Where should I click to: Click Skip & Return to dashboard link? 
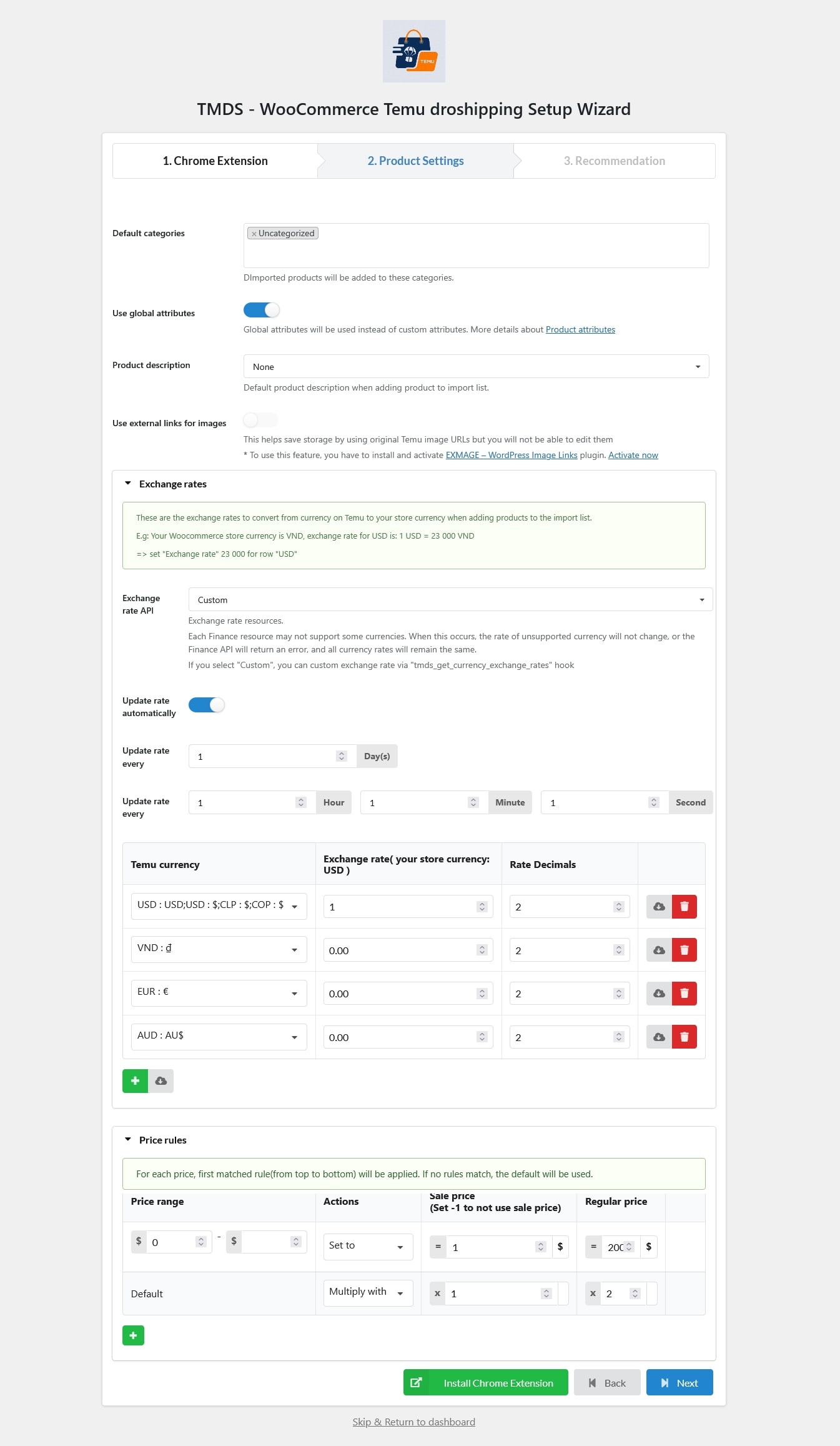[413, 1422]
